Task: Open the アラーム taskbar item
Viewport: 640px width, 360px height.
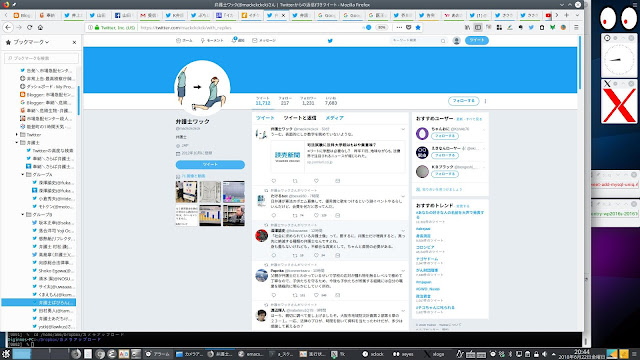Action: (158, 354)
